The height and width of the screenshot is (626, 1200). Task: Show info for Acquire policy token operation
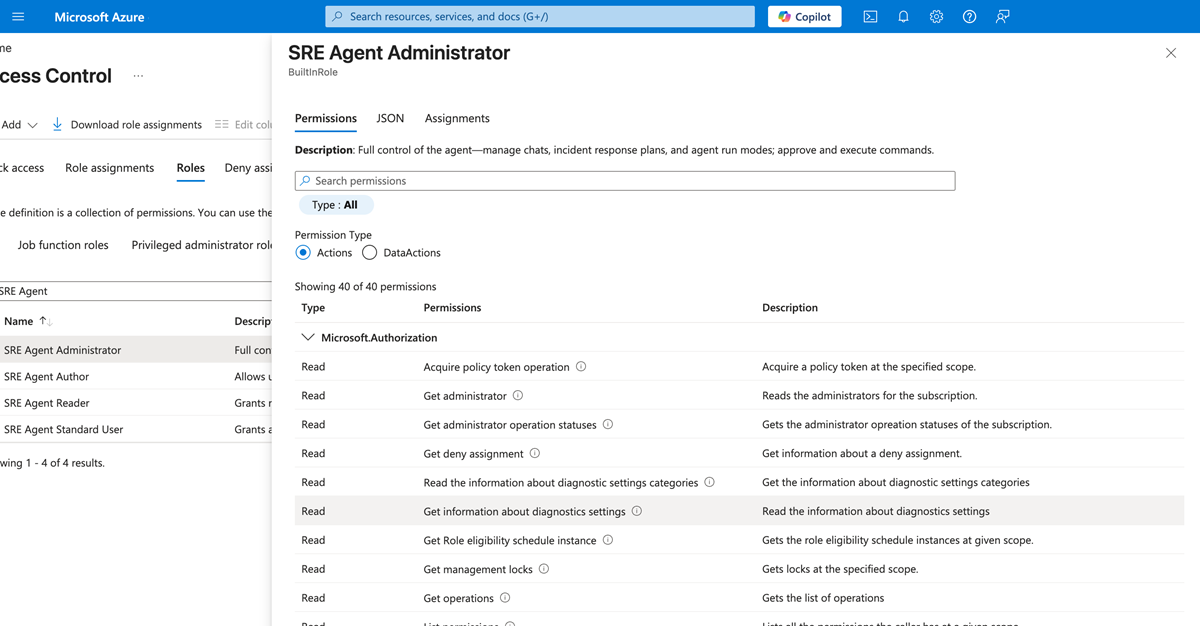pyautogui.click(x=581, y=367)
